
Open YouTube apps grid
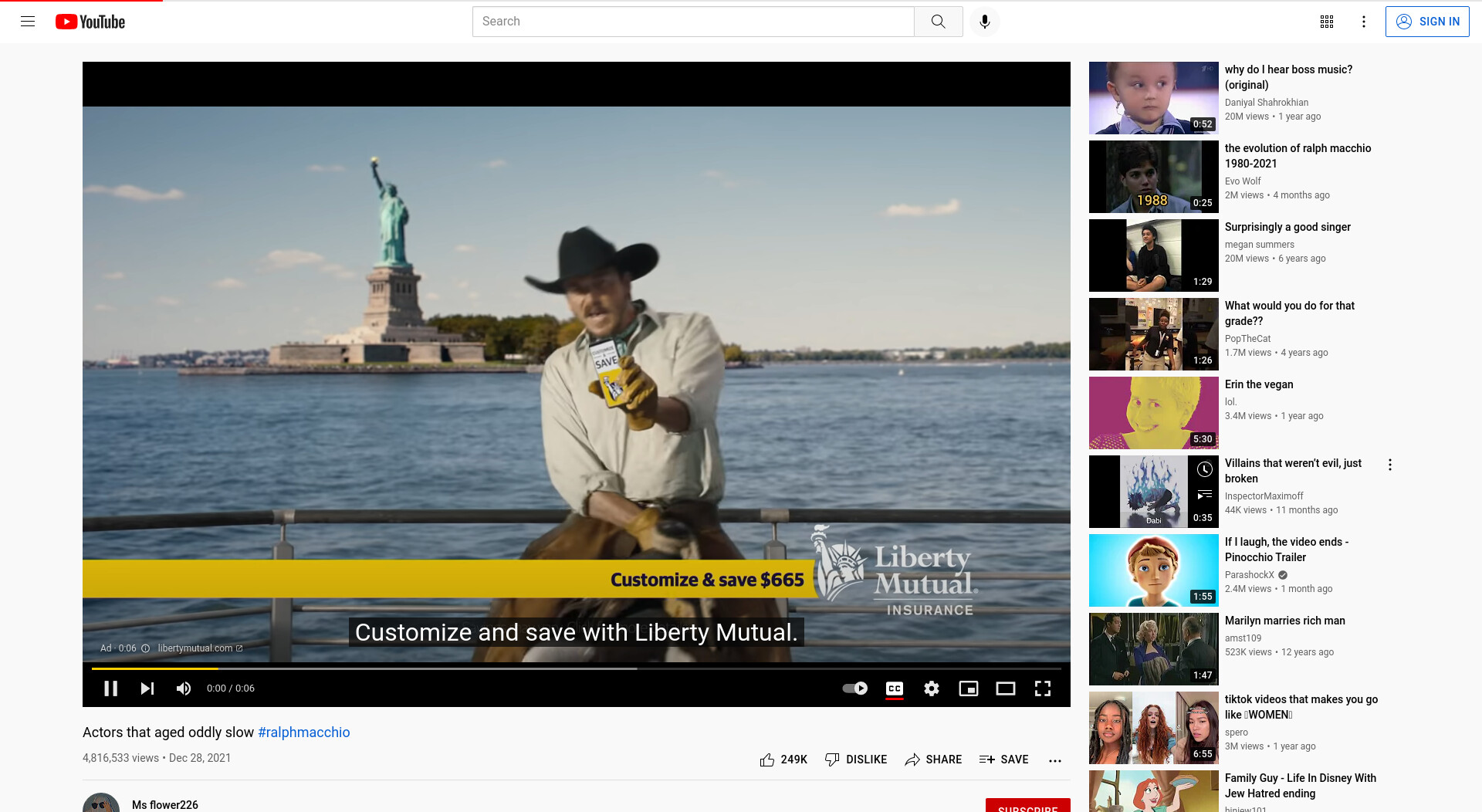[1327, 22]
